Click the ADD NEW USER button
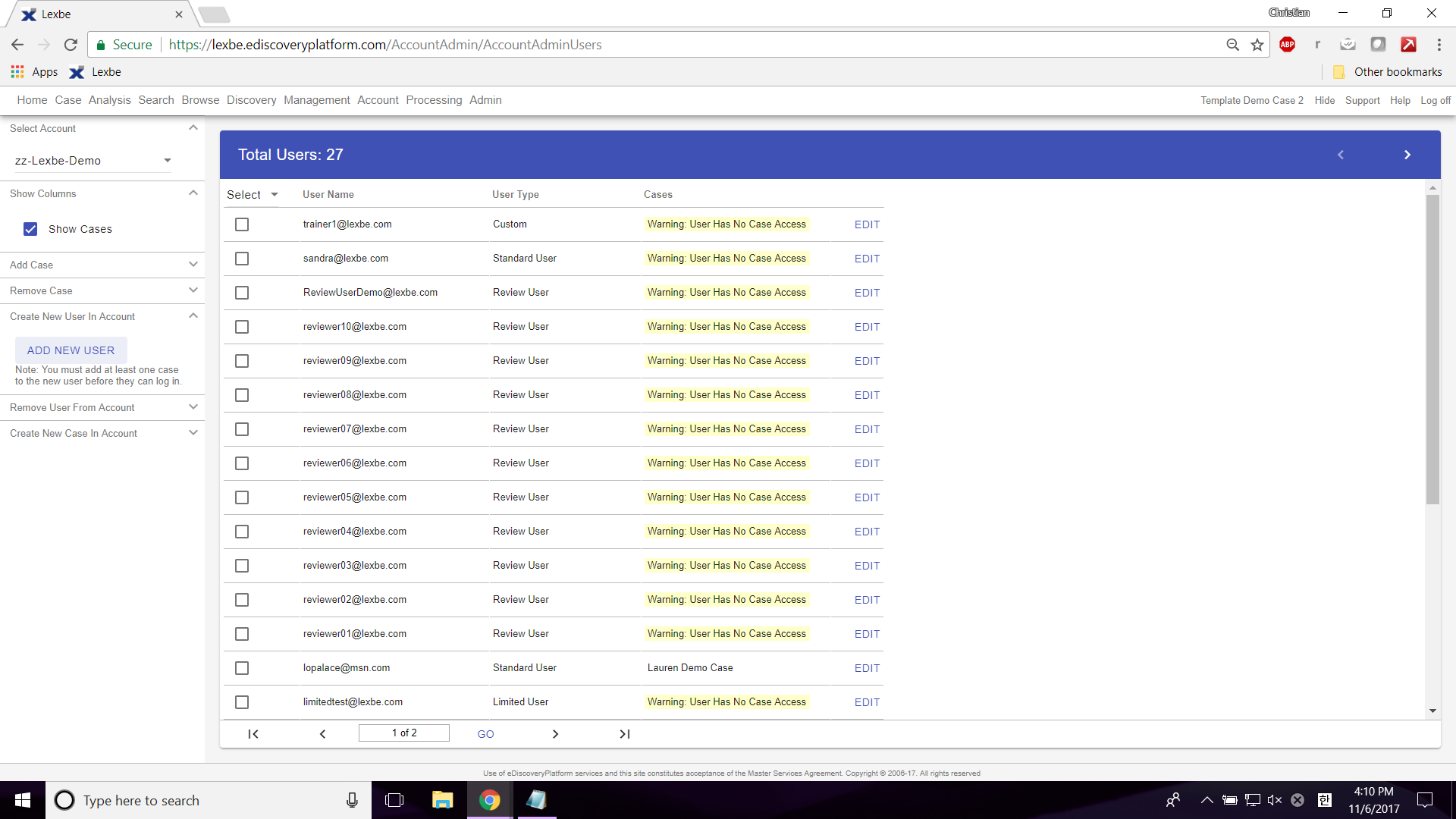This screenshot has width=1456, height=819. point(71,350)
